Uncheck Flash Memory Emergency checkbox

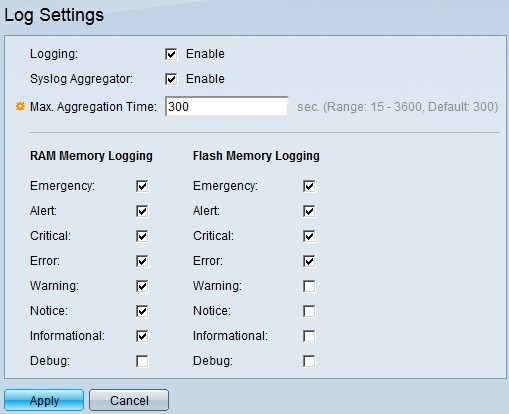pyautogui.click(x=309, y=186)
